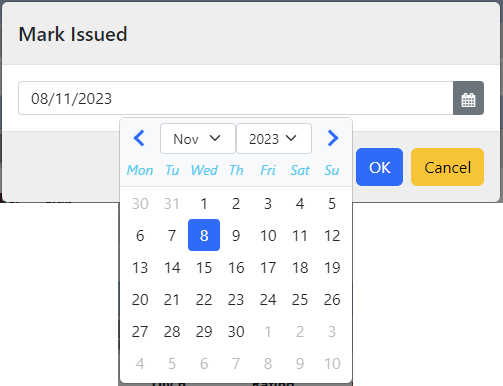Go to previous month arrow
Viewport: 503px width, 386px height.
point(139,138)
